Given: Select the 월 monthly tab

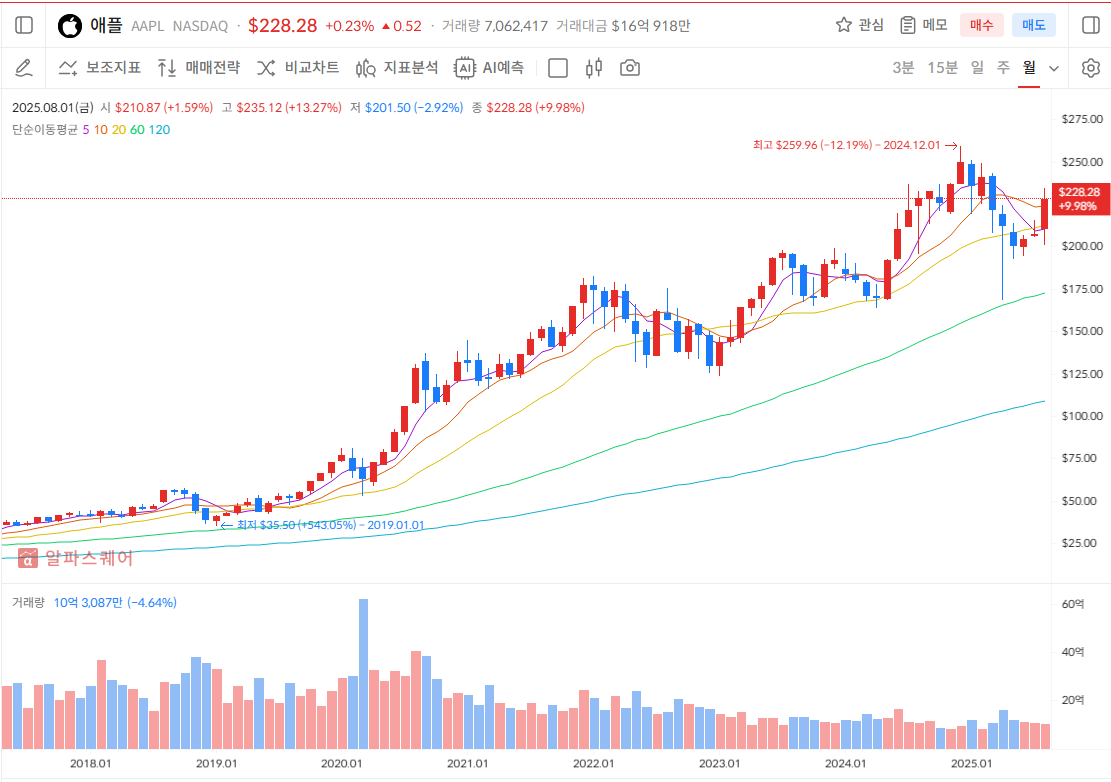Looking at the screenshot, I should tap(1029, 68).
